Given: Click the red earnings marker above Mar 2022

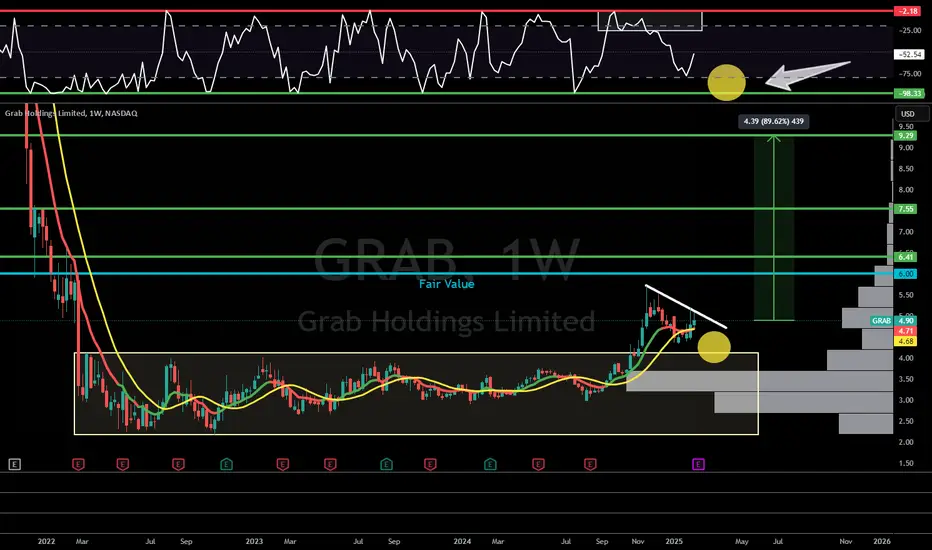Looking at the screenshot, I should coord(78,464).
